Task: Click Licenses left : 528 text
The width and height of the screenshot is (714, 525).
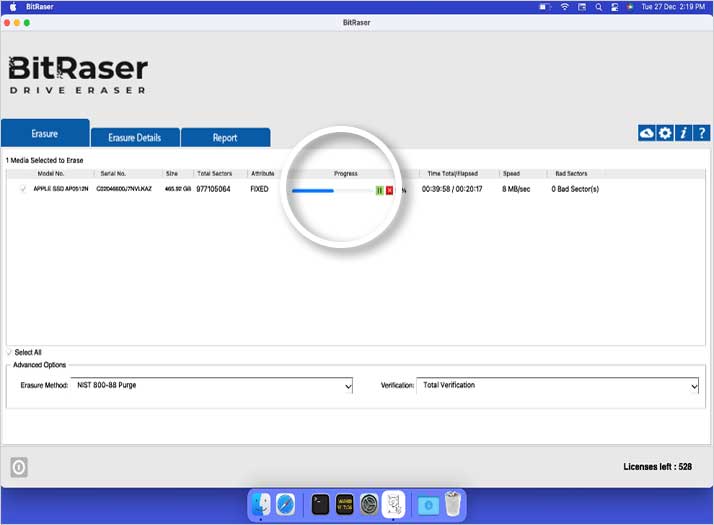Action: click(658, 467)
